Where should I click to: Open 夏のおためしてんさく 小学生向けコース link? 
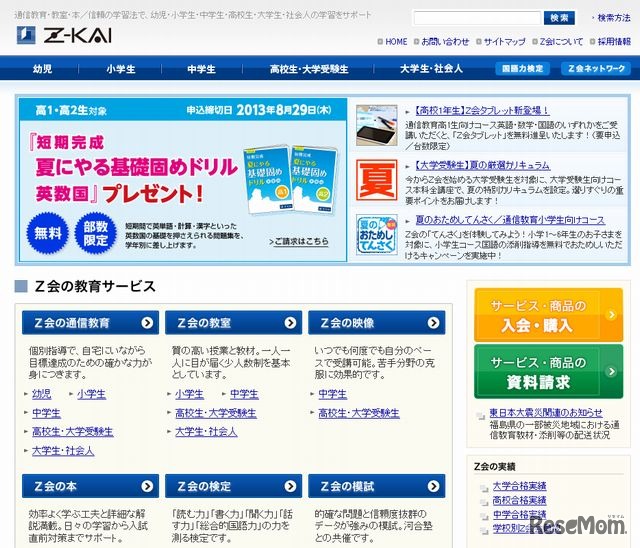[510, 220]
